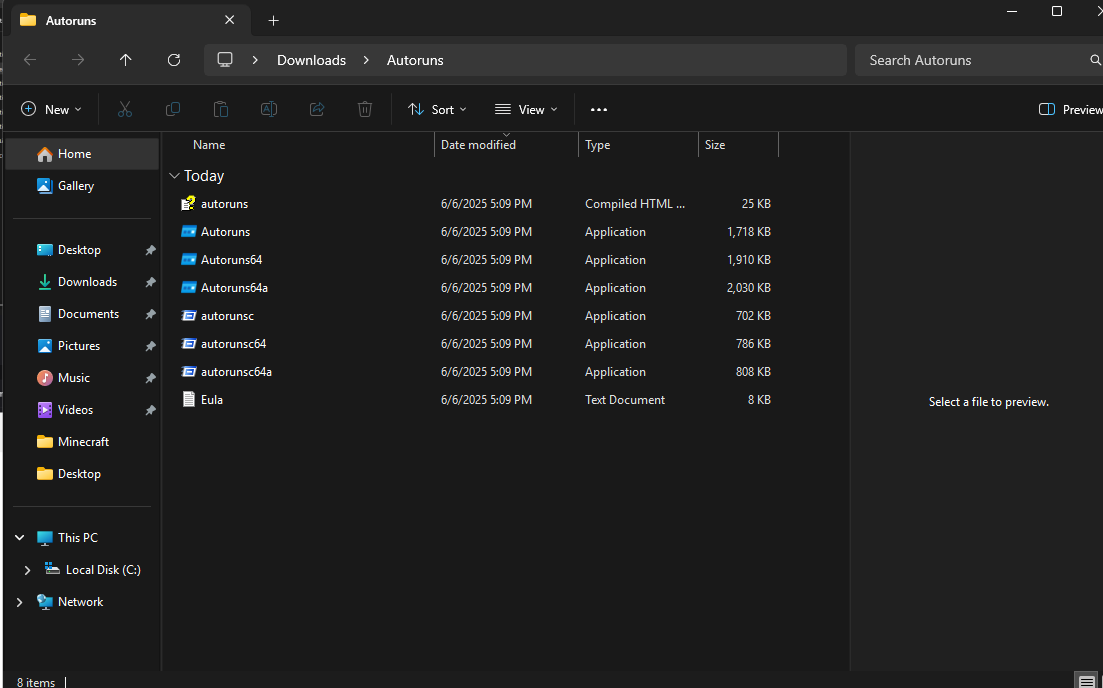The height and width of the screenshot is (688, 1103).
Task: Open the View dropdown menu
Action: [x=526, y=109]
